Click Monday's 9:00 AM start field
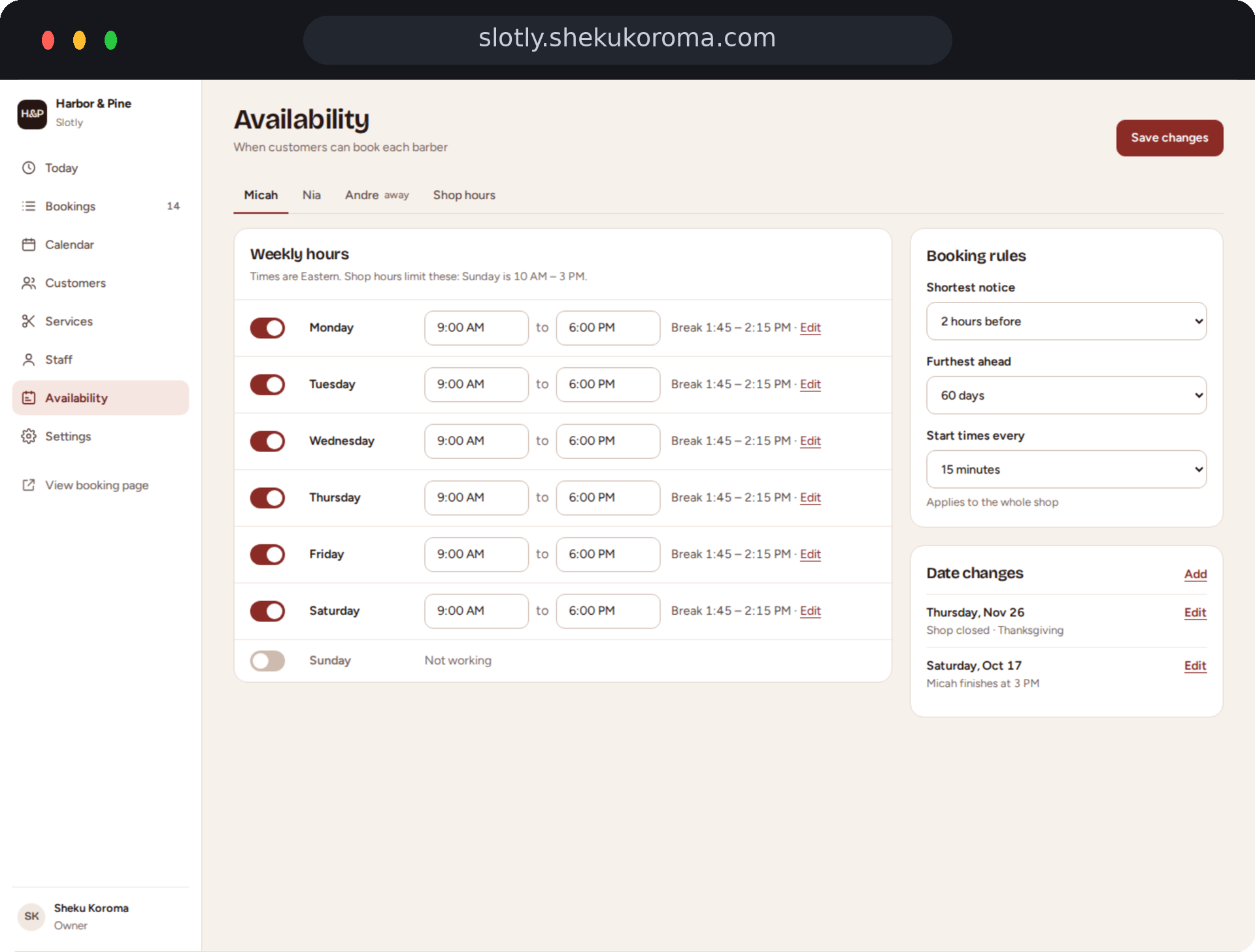Image resolution: width=1255 pixels, height=952 pixels. pyautogui.click(x=476, y=328)
